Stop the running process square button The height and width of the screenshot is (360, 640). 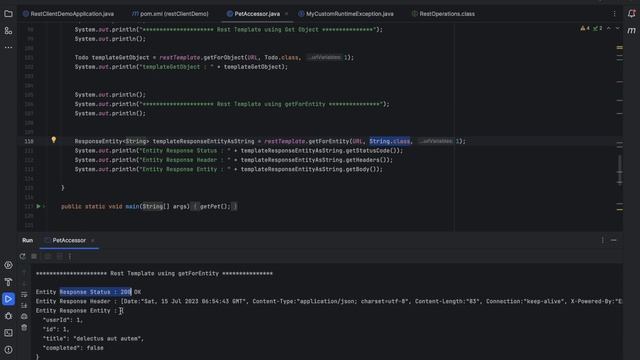(x=34, y=256)
